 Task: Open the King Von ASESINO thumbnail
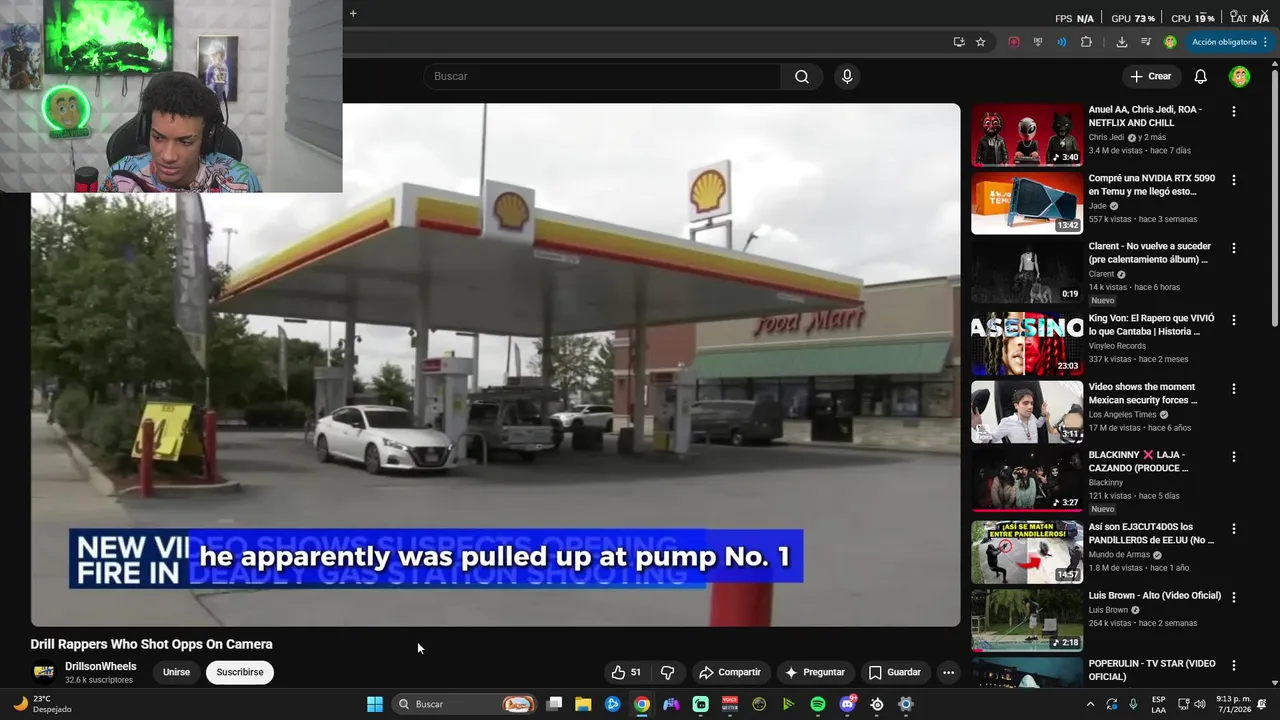coord(1027,343)
